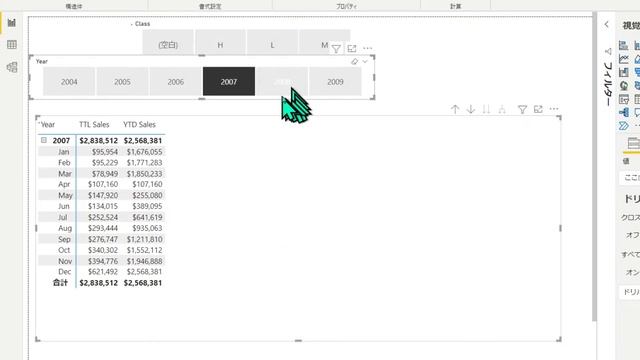Click the $935,063 YTD Sales cell

click(147, 228)
